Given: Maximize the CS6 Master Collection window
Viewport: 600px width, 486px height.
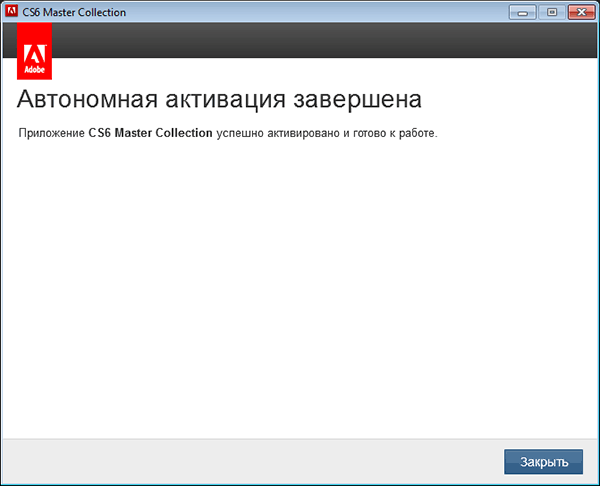Looking at the screenshot, I should click(x=551, y=12).
